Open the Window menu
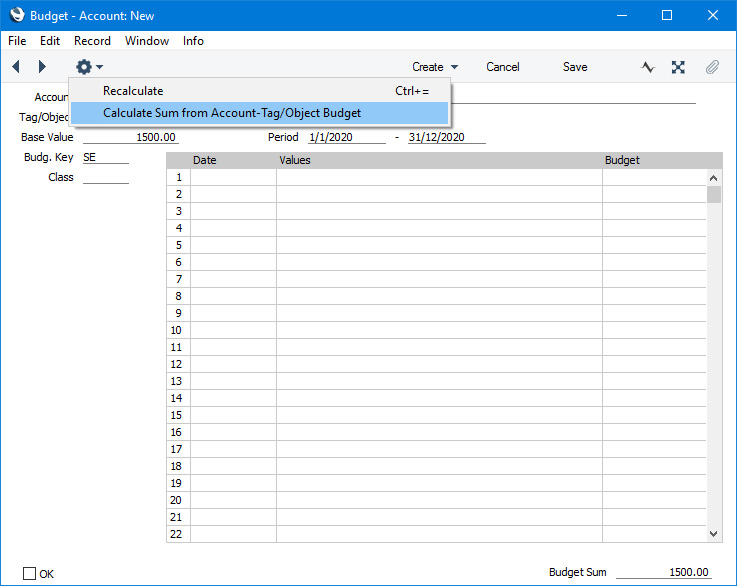Image resolution: width=737 pixels, height=586 pixels. pos(147,41)
